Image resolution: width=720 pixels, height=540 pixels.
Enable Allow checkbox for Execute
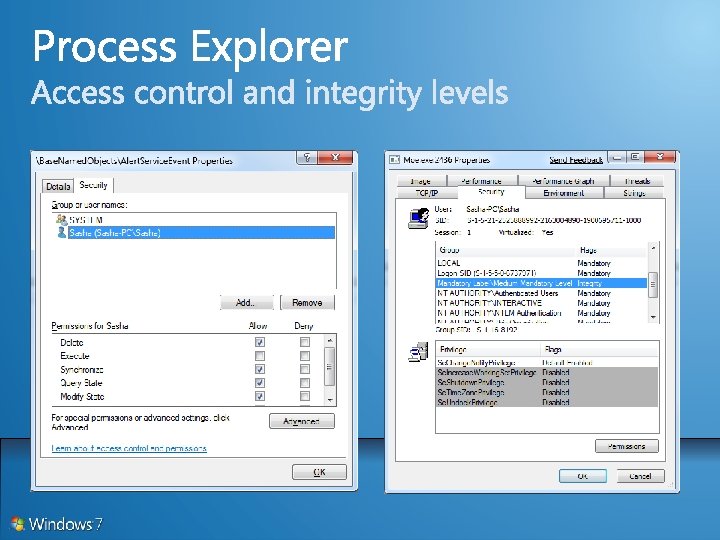259,356
